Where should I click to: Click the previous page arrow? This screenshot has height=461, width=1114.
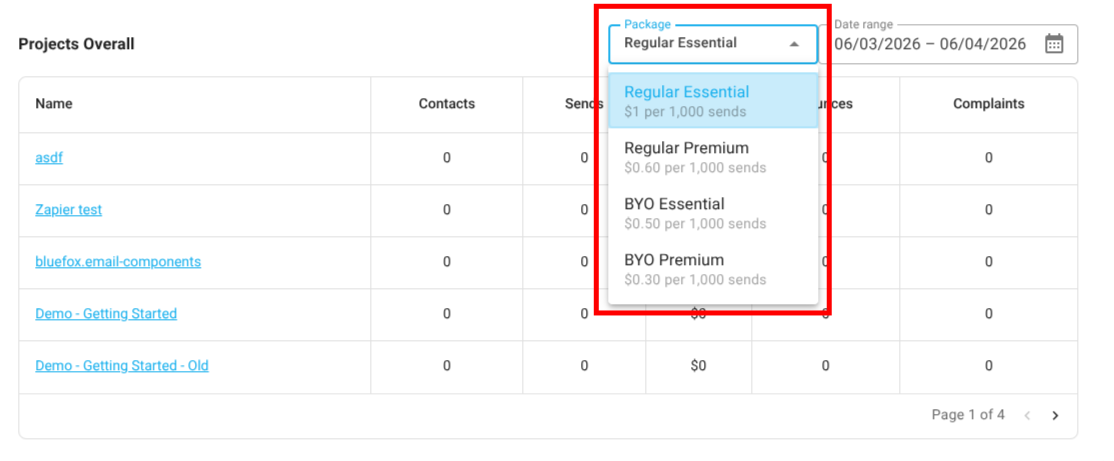click(x=1025, y=415)
